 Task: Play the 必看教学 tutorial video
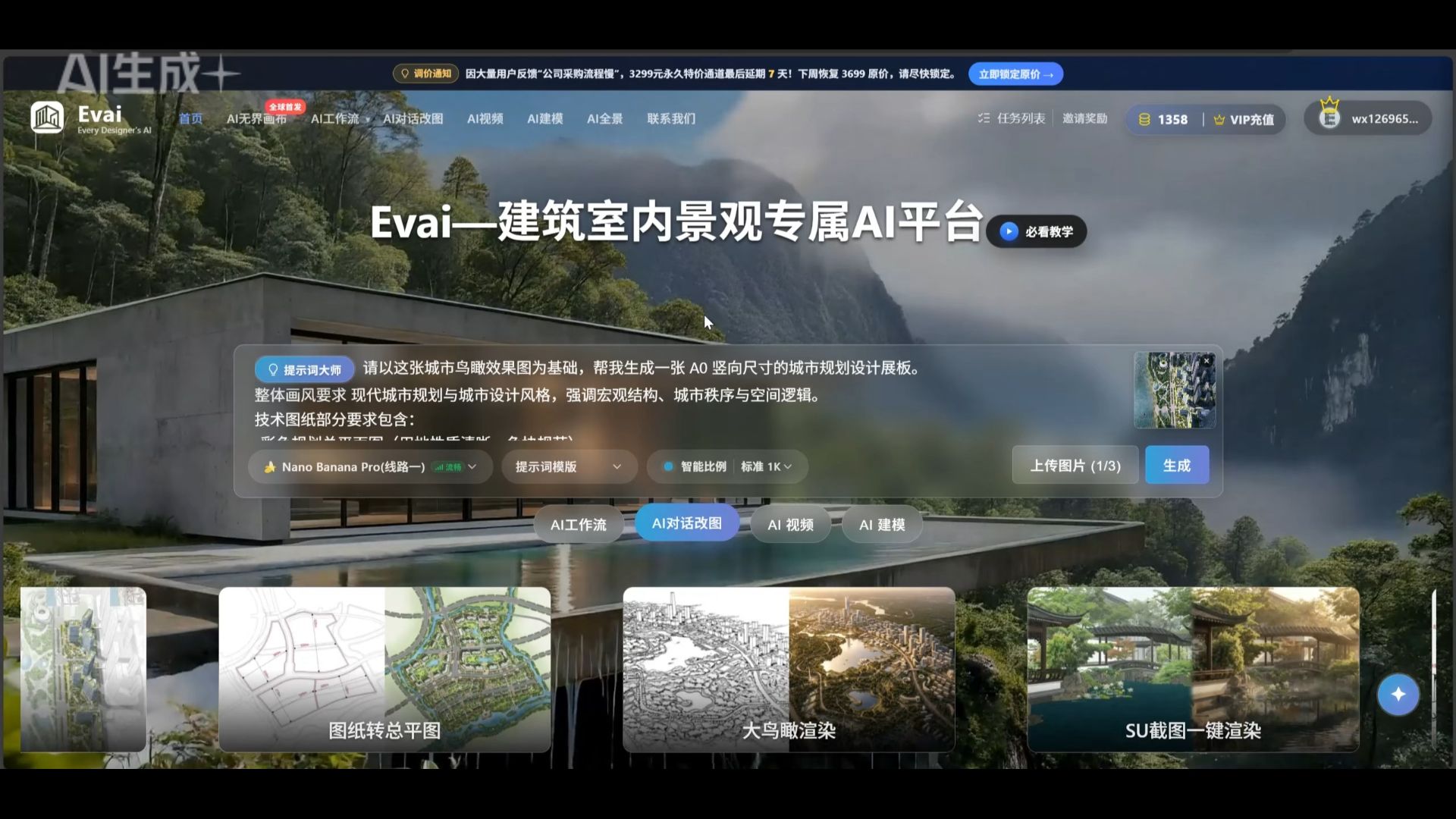[1036, 231]
